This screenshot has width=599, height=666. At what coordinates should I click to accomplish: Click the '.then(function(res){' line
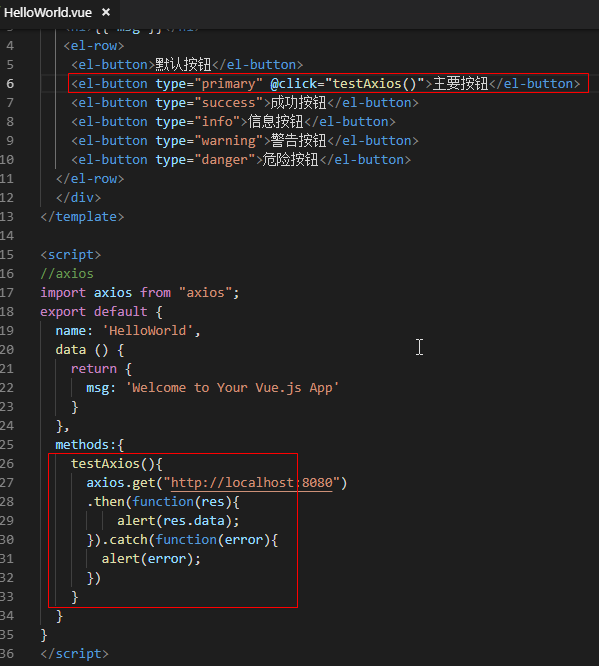pyautogui.click(x=163, y=502)
